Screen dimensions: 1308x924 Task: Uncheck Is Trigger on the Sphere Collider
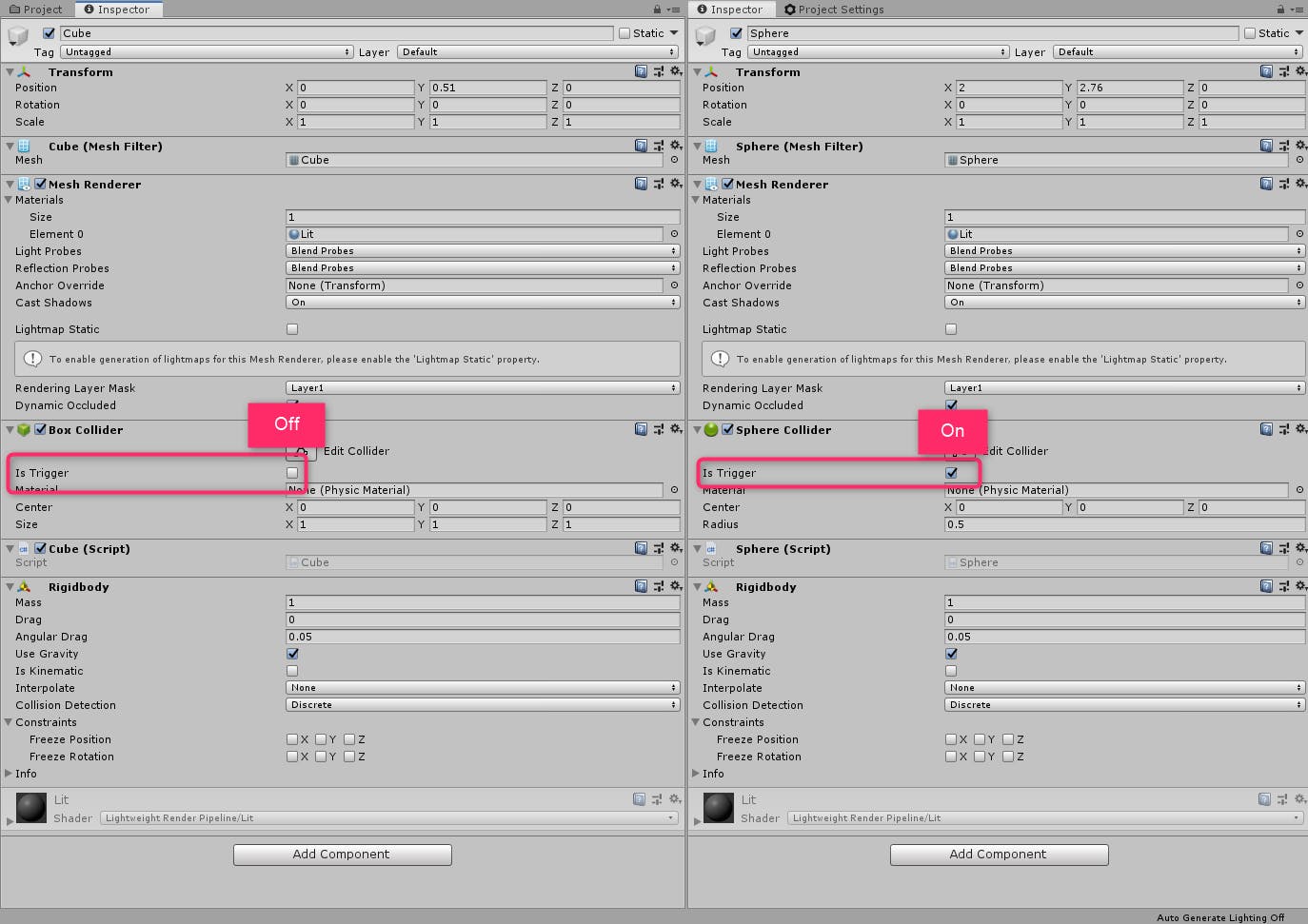(951, 473)
